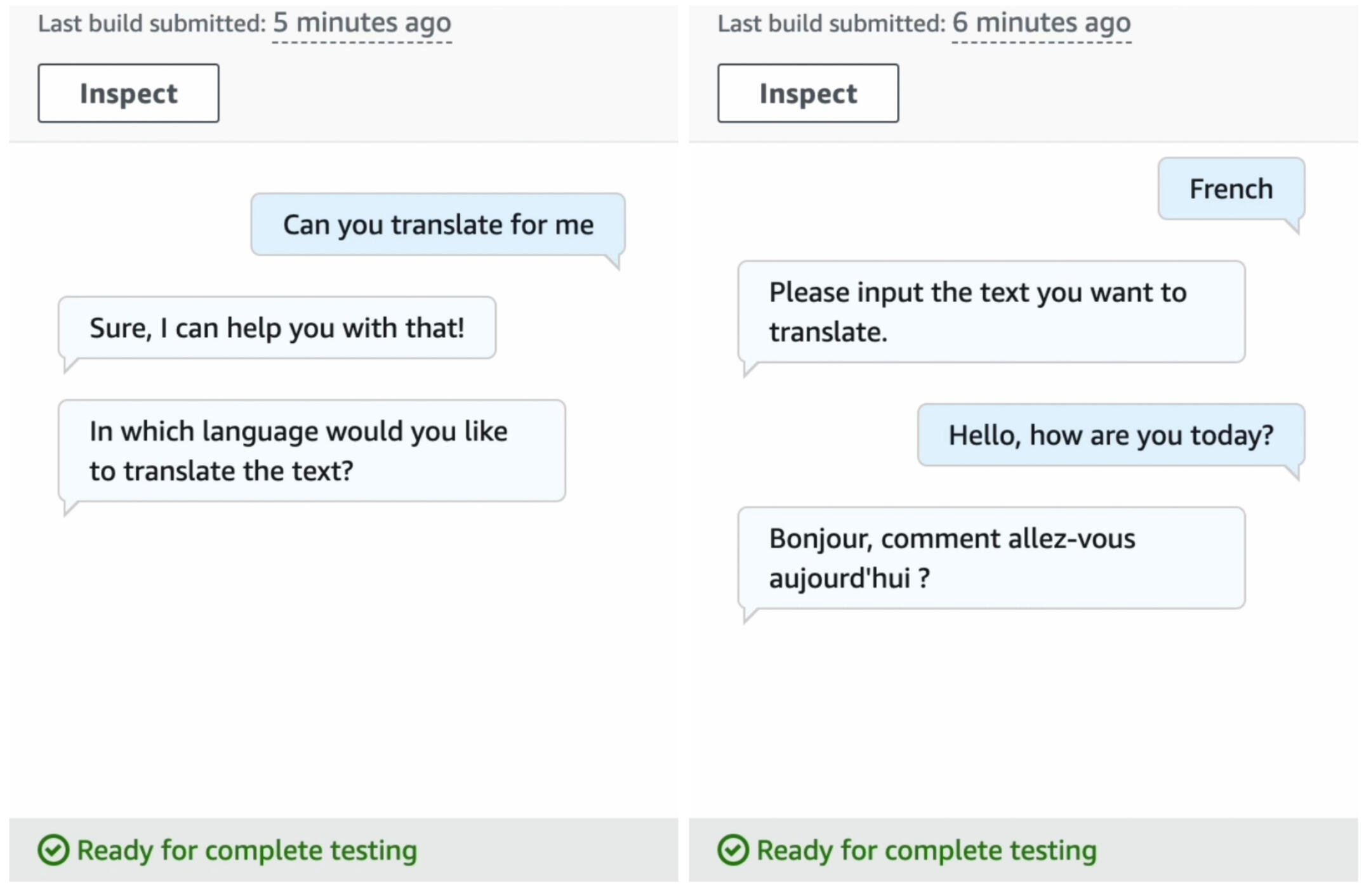The image size is (1371, 896).
Task: Click the 'In which language' bot message
Action: tap(311, 451)
